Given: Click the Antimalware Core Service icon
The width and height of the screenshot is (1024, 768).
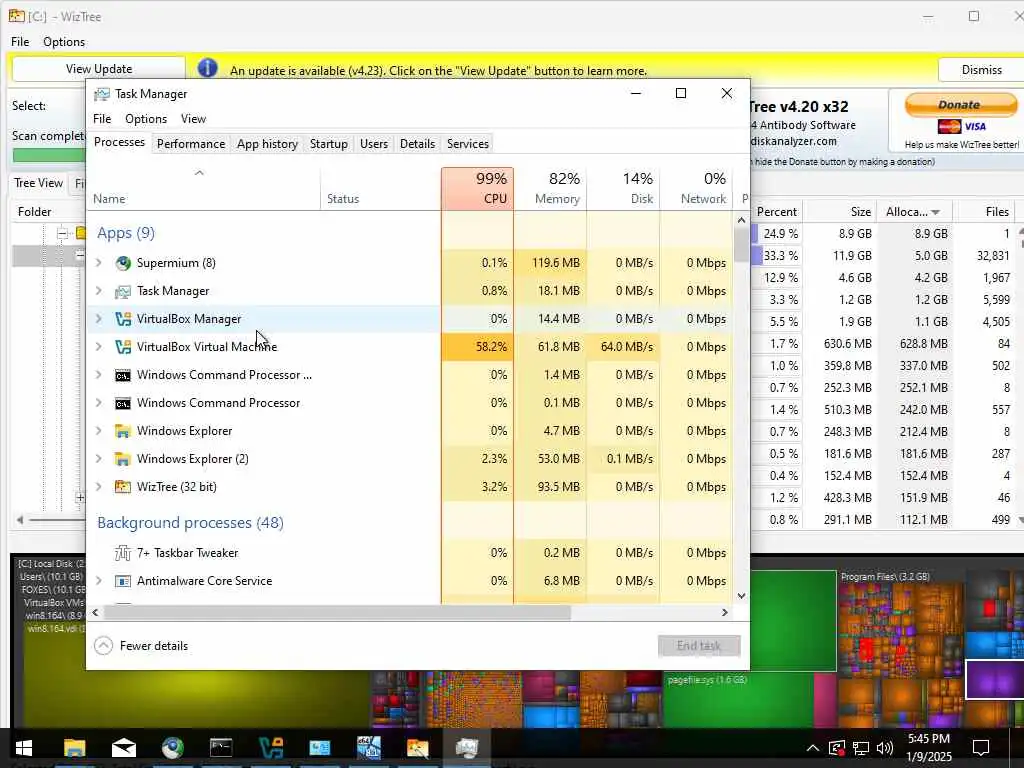Looking at the screenshot, I should (x=123, y=581).
